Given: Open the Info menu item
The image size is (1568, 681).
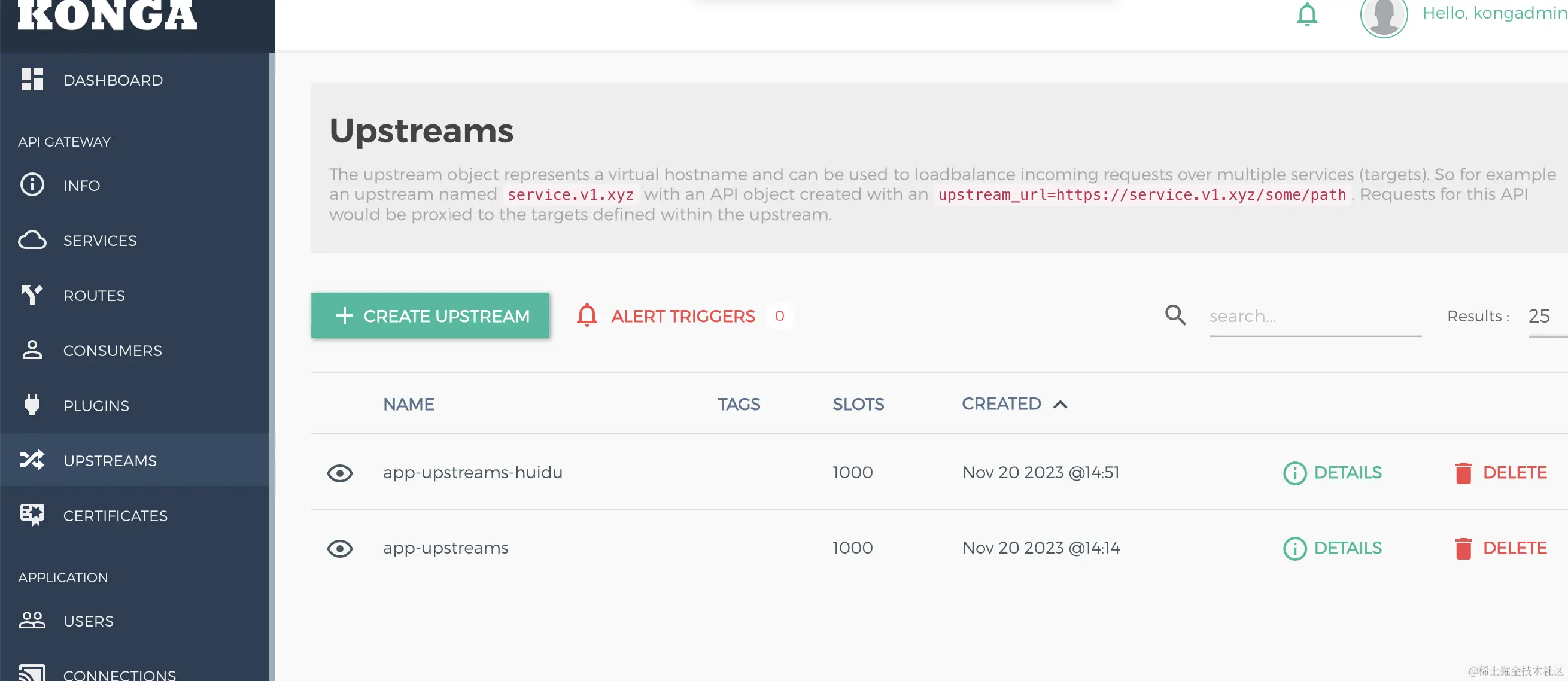Looking at the screenshot, I should [81, 185].
